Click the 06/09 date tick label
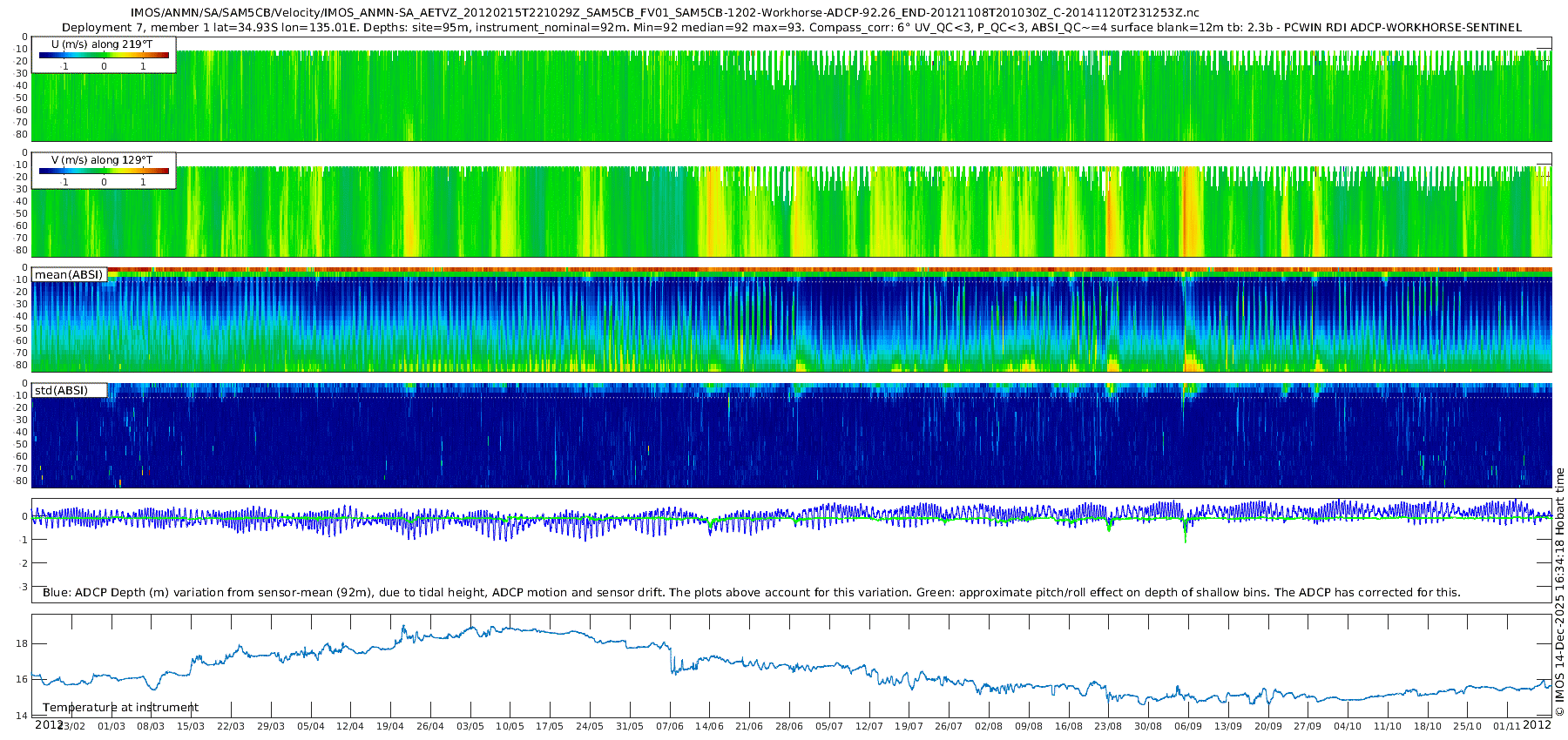Image resolution: width=1568 pixels, height=740 pixels. 1188,727
